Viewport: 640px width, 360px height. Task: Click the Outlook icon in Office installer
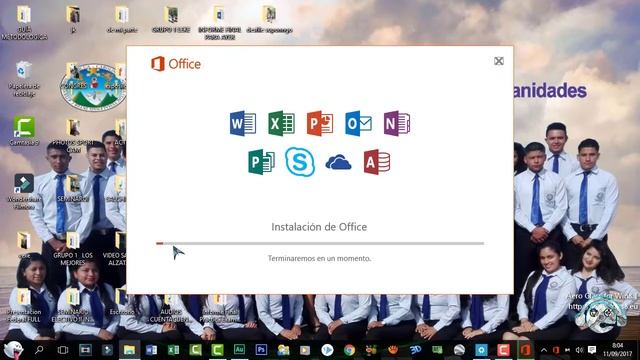tap(358, 123)
